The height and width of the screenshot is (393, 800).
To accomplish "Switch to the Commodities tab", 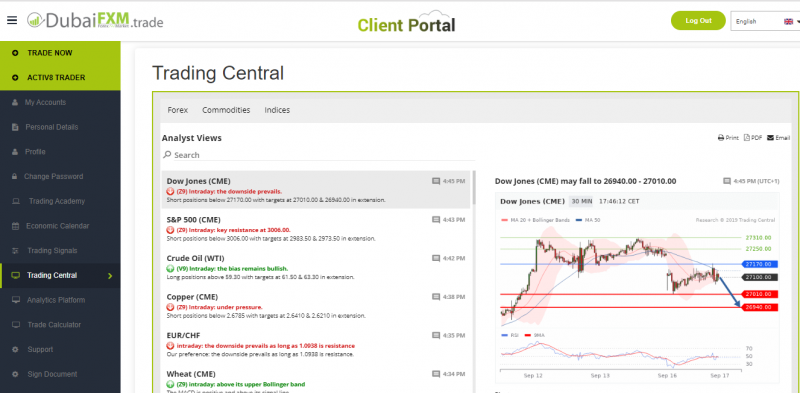I will coord(226,110).
